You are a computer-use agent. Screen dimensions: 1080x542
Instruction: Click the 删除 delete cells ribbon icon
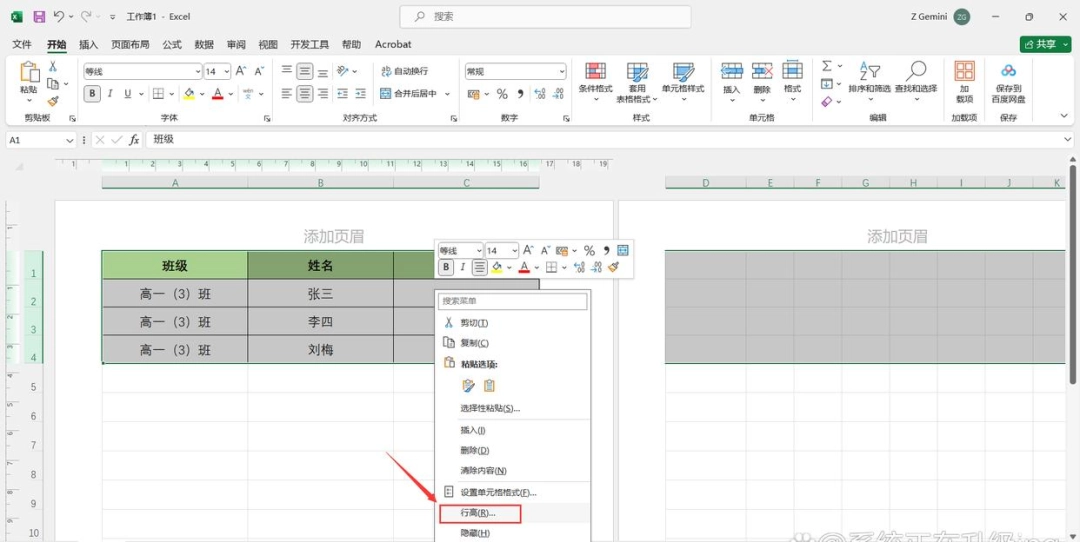point(762,71)
